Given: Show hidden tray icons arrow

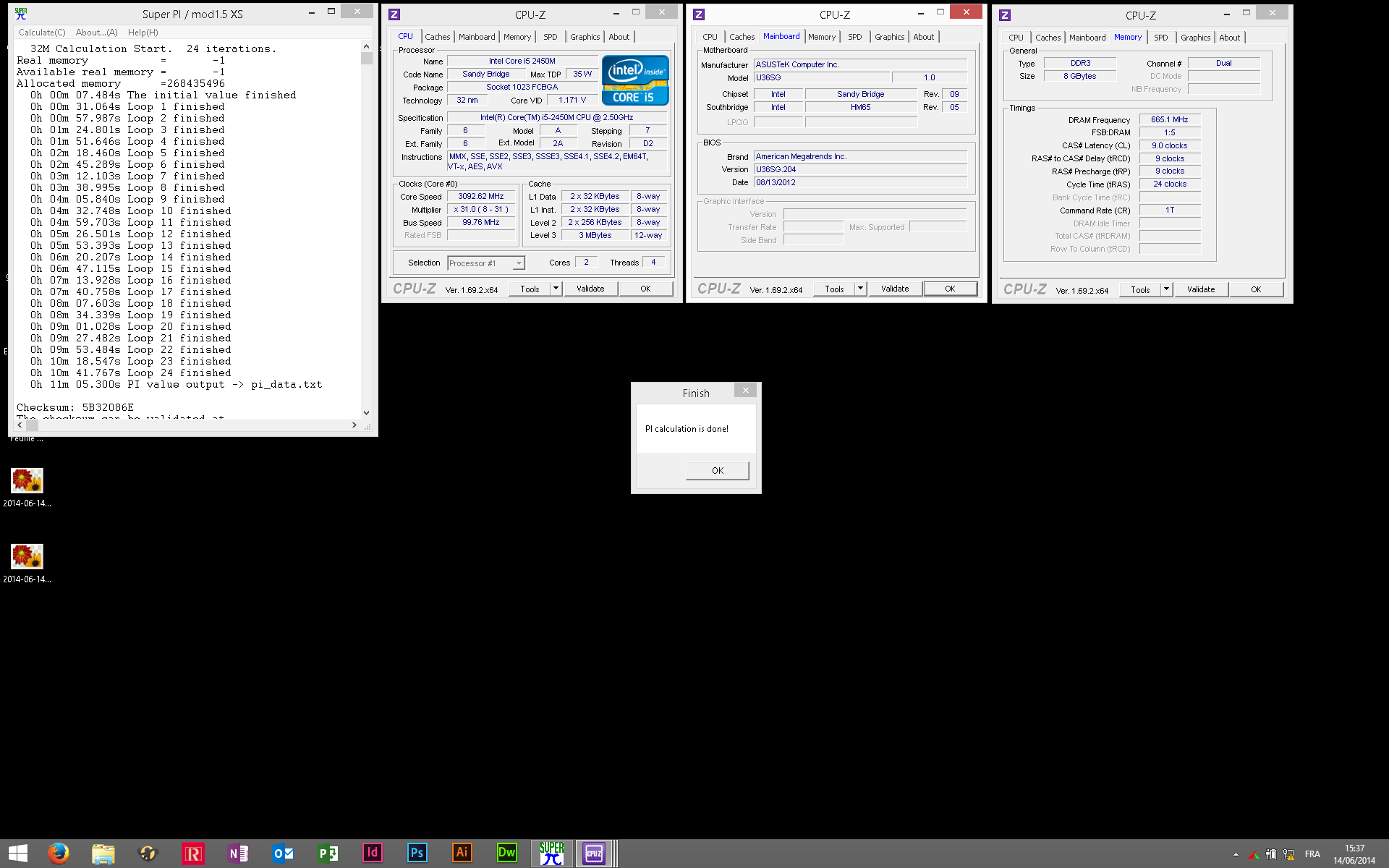Looking at the screenshot, I should pyautogui.click(x=1236, y=854).
